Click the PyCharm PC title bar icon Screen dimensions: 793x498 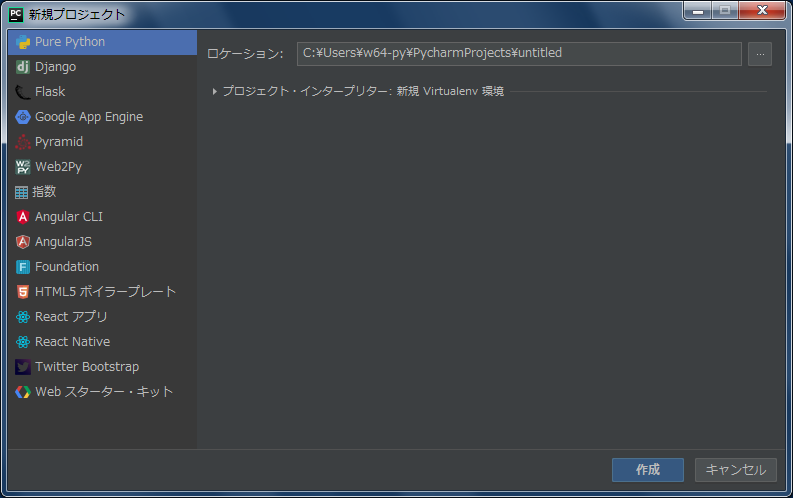click(16, 15)
